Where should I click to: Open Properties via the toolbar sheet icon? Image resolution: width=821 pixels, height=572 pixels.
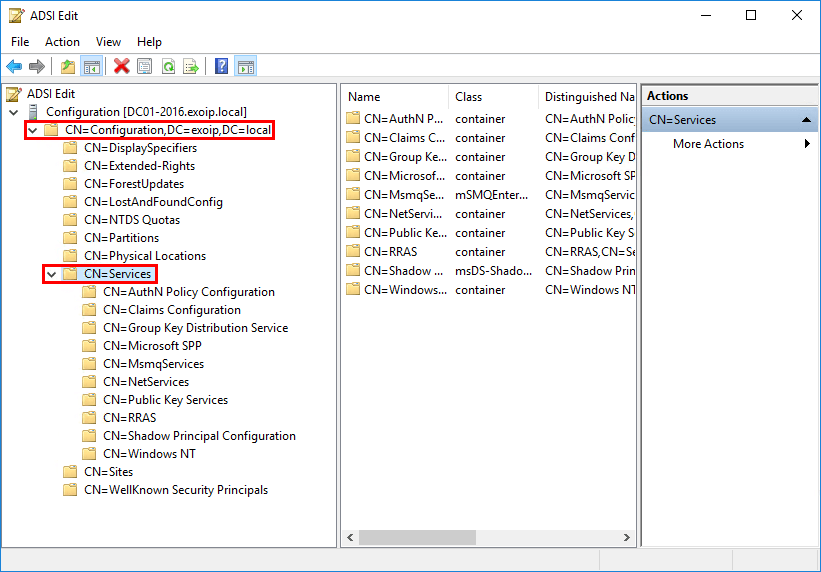coord(145,67)
